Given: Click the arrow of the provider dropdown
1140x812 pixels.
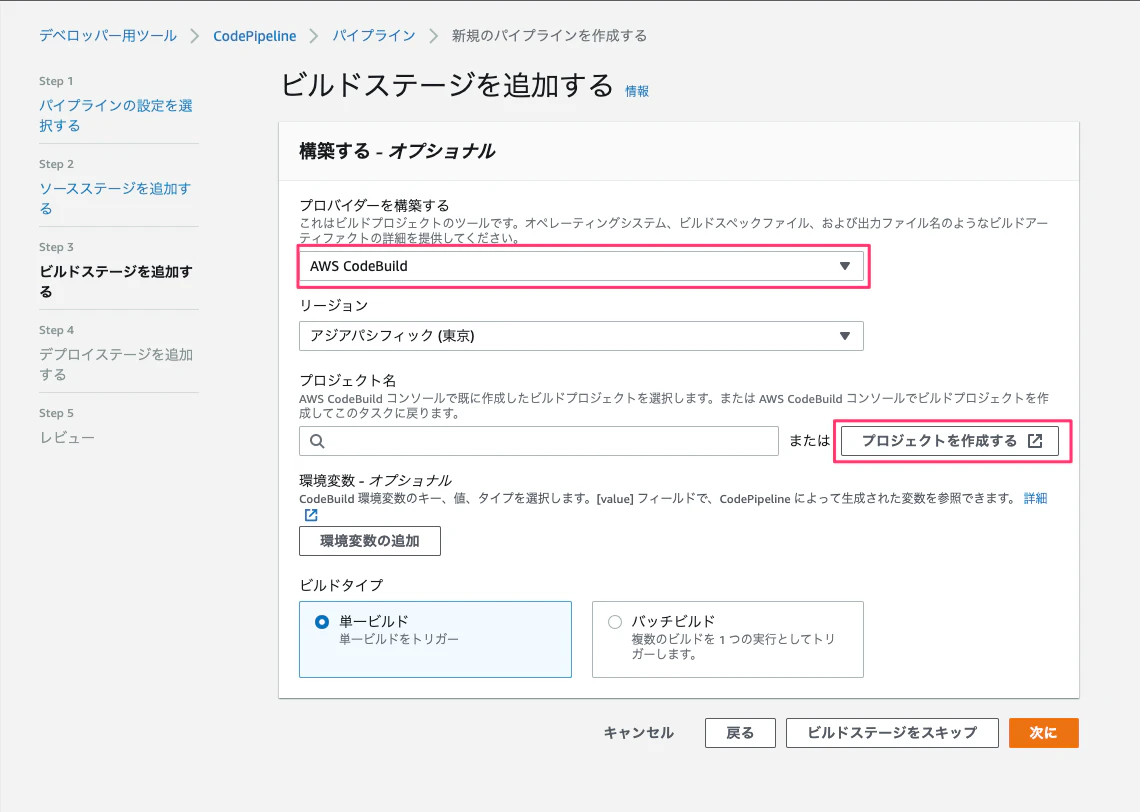Looking at the screenshot, I should 845,266.
